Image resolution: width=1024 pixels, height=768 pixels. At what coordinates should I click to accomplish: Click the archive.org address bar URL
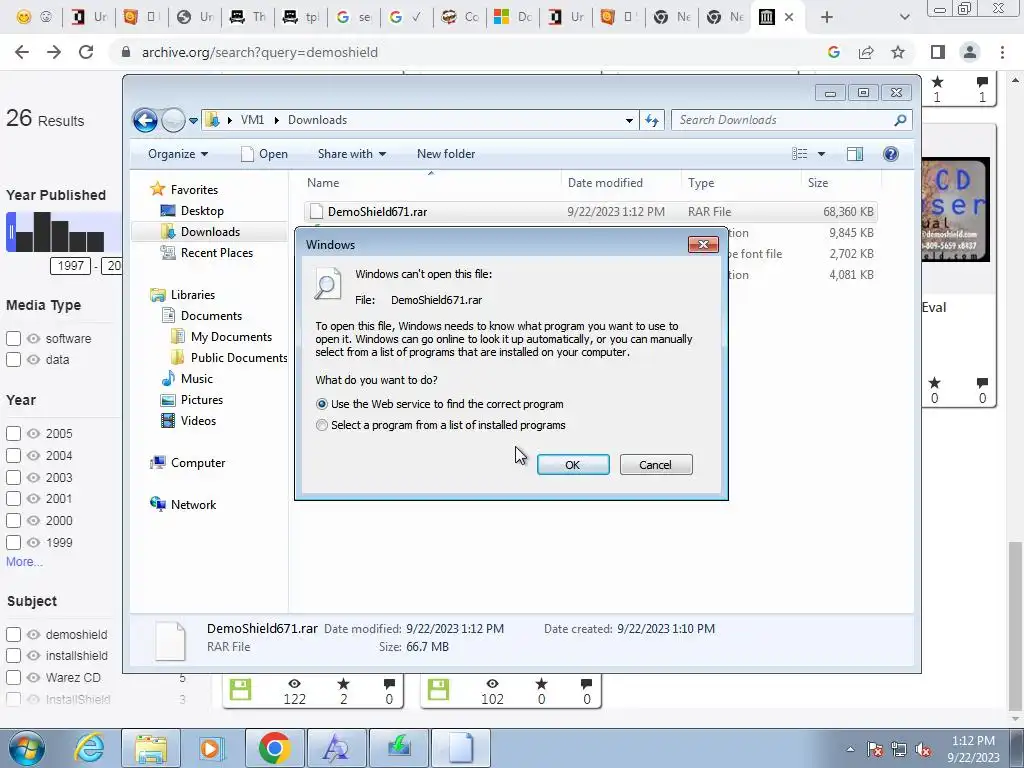pyautogui.click(x=260, y=52)
